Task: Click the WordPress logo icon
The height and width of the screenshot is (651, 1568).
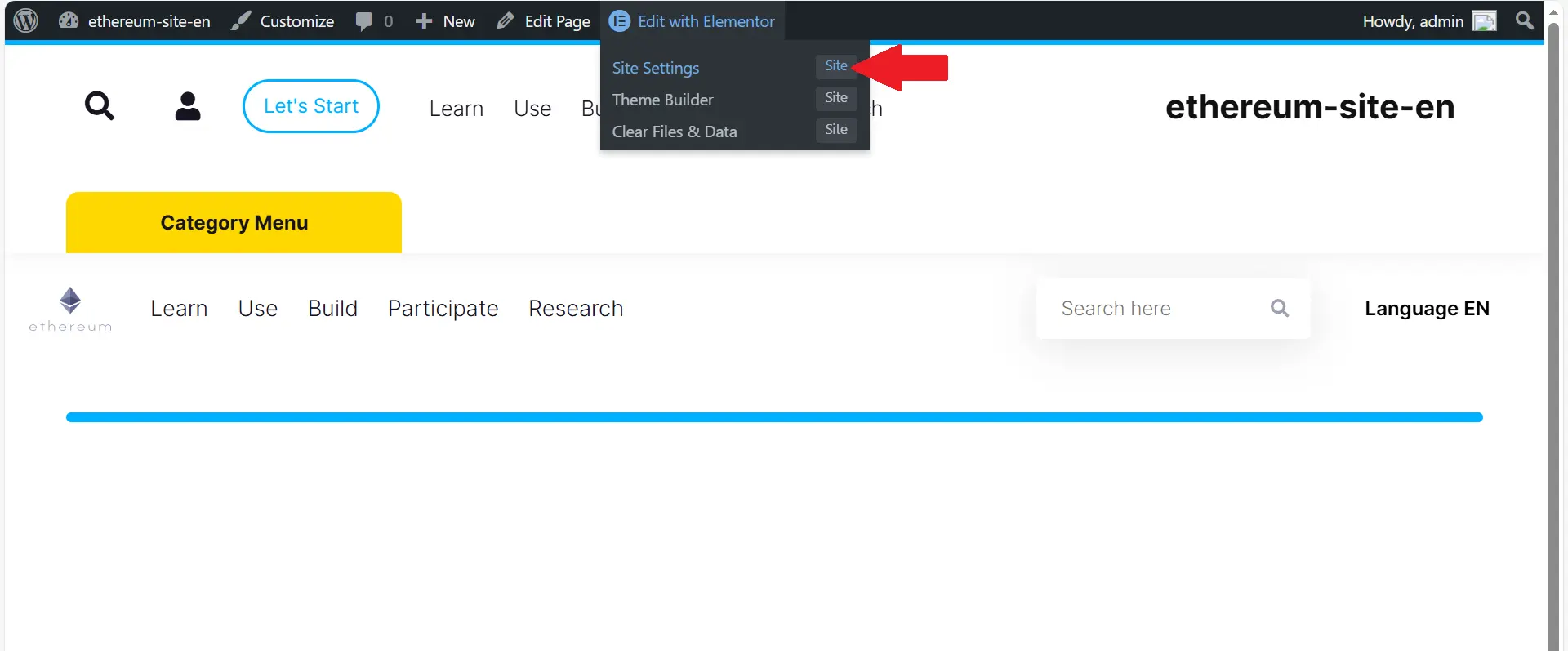Action: tap(26, 20)
